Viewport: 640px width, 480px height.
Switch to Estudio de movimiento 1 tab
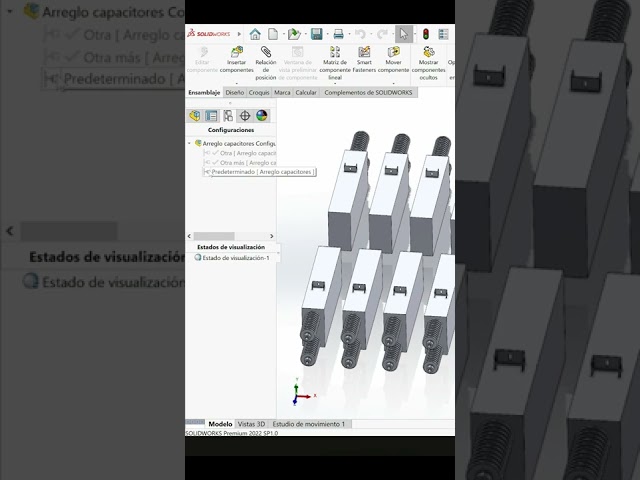pyautogui.click(x=309, y=424)
